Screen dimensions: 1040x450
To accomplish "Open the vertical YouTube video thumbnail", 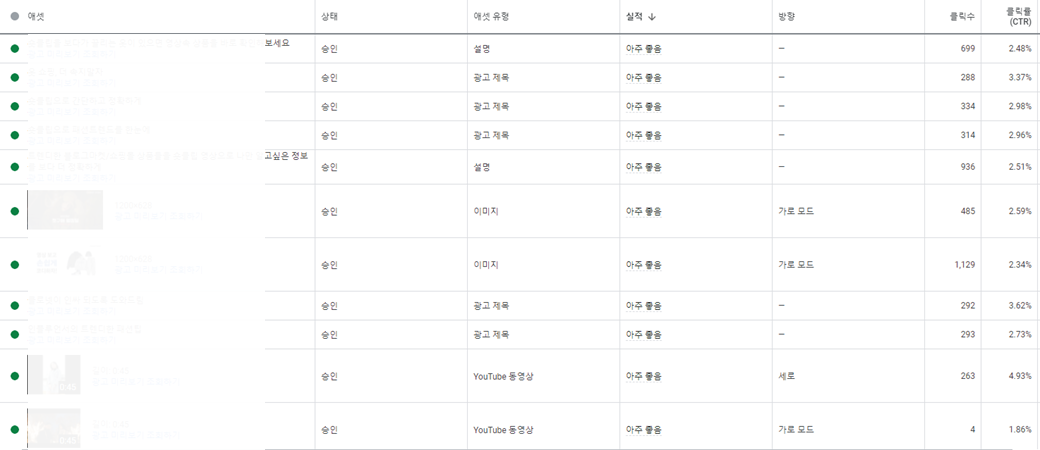I will (x=54, y=374).
